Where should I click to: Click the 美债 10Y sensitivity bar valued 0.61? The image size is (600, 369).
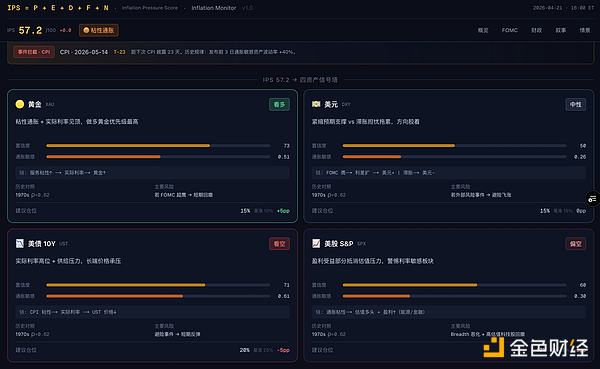pyautogui.click(x=158, y=296)
